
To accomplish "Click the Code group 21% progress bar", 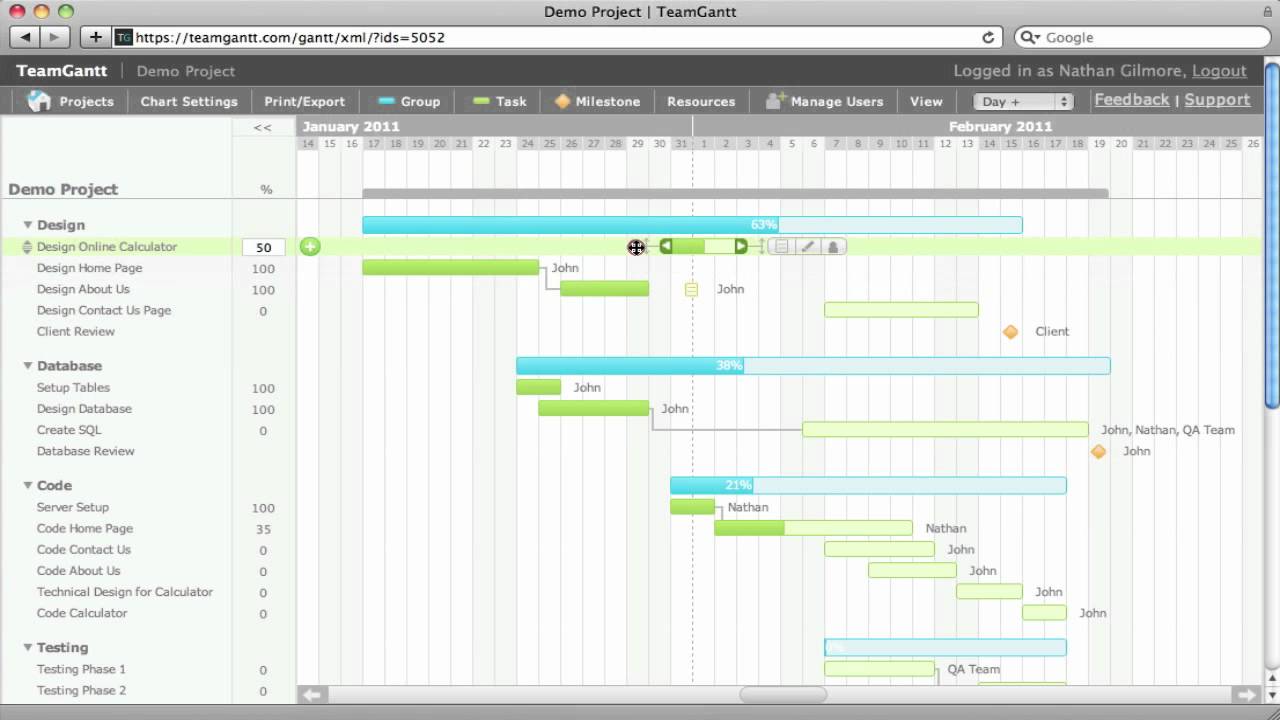I will pyautogui.click(x=868, y=485).
